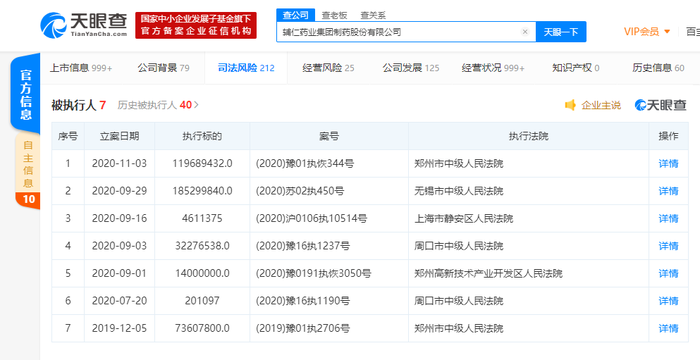Open the 经营风险 25 tab

[x=328, y=68]
